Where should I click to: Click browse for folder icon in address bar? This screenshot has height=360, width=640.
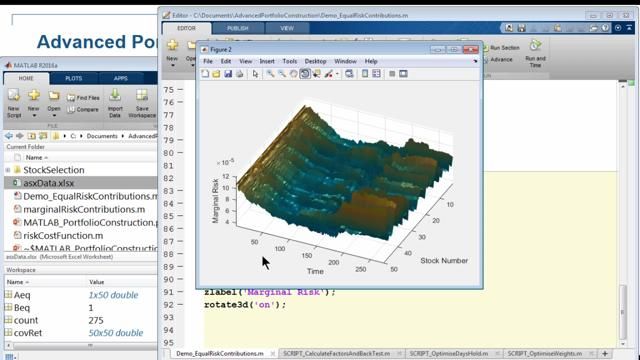[x=43, y=136]
